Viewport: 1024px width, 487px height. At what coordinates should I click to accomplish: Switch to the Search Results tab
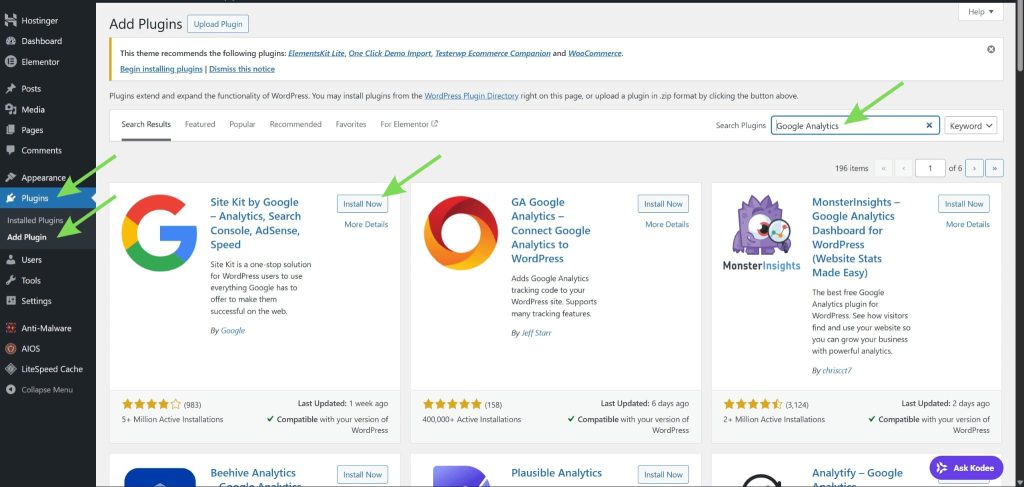coord(146,124)
